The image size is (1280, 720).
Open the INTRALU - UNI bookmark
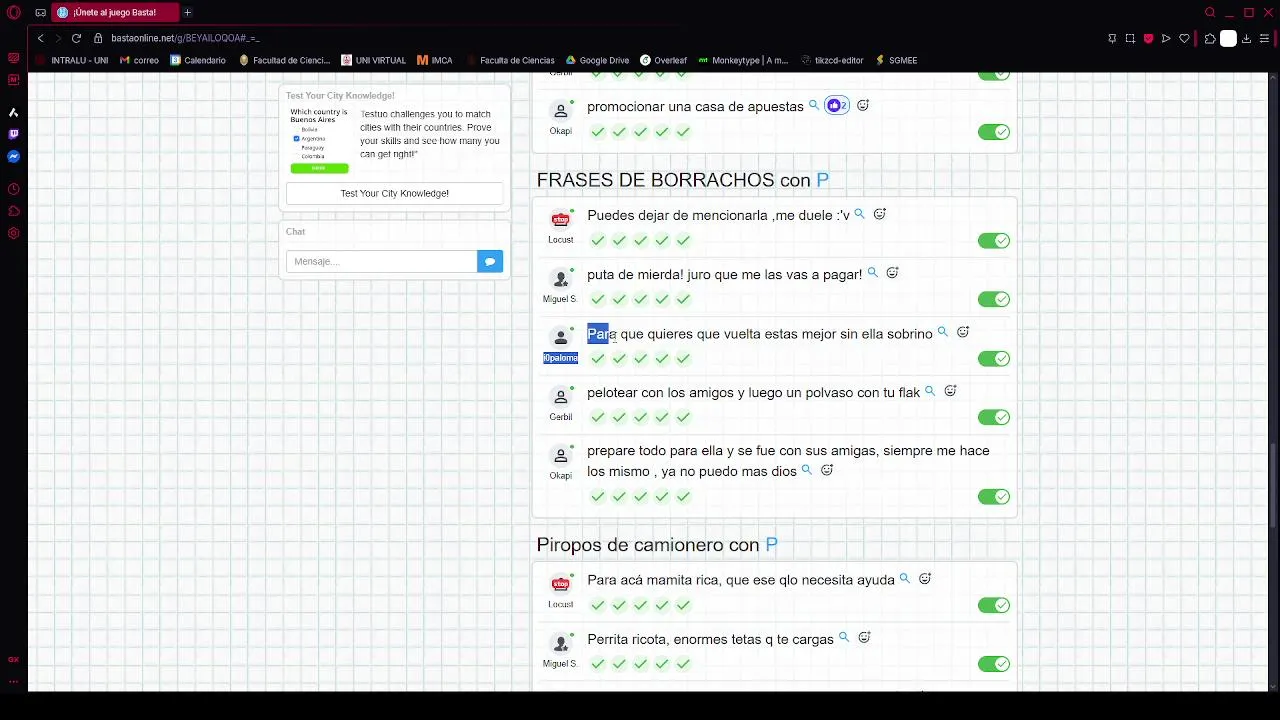[x=72, y=60]
